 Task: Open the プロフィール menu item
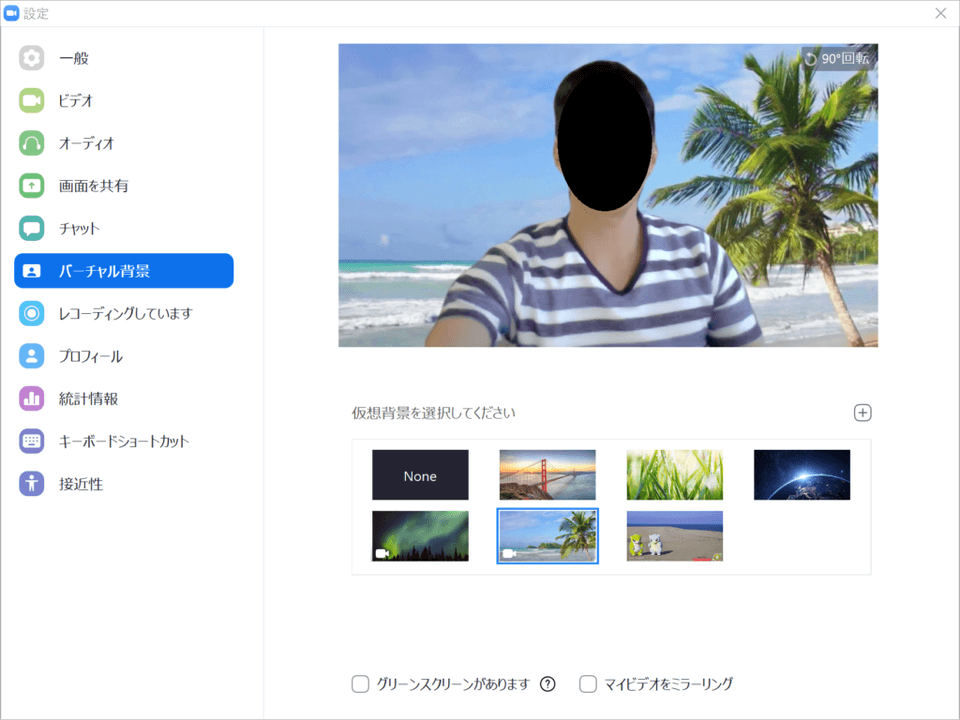[x=90, y=356]
